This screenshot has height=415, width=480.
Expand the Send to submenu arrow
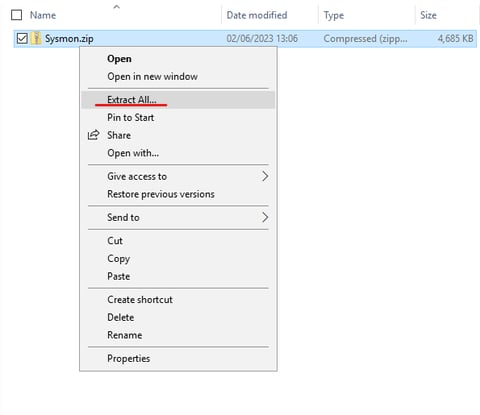pyautogui.click(x=265, y=217)
